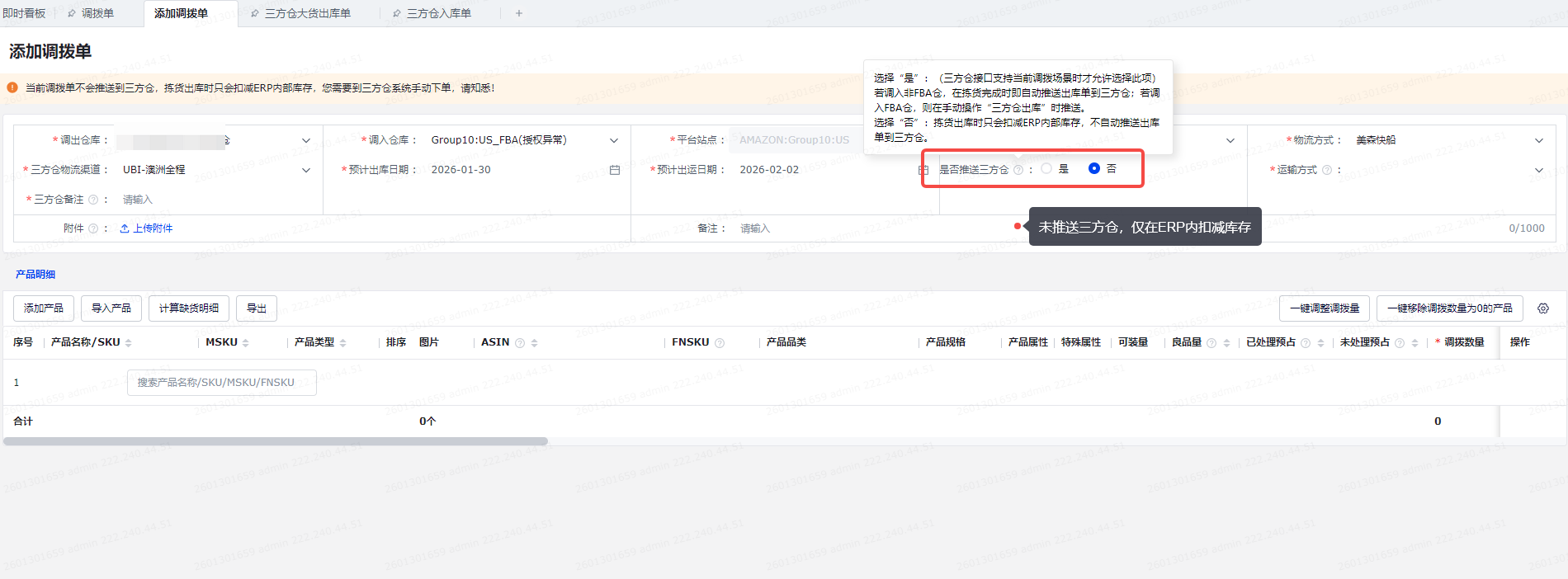Click 一键移除调拨数量为0的产品 button
Viewport: 1568px width, 579px height.
pyautogui.click(x=1450, y=308)
